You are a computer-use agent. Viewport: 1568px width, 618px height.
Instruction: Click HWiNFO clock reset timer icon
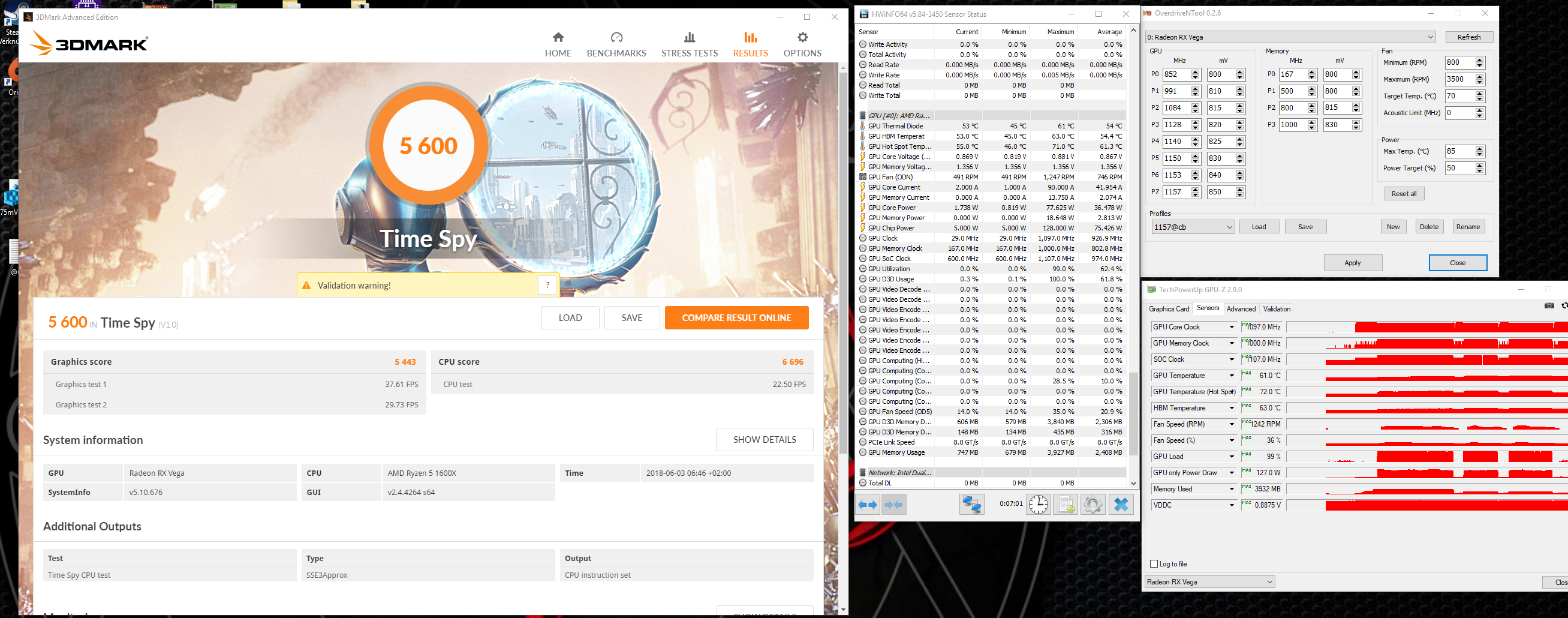pyautogui.click(x=1038, y=505)
